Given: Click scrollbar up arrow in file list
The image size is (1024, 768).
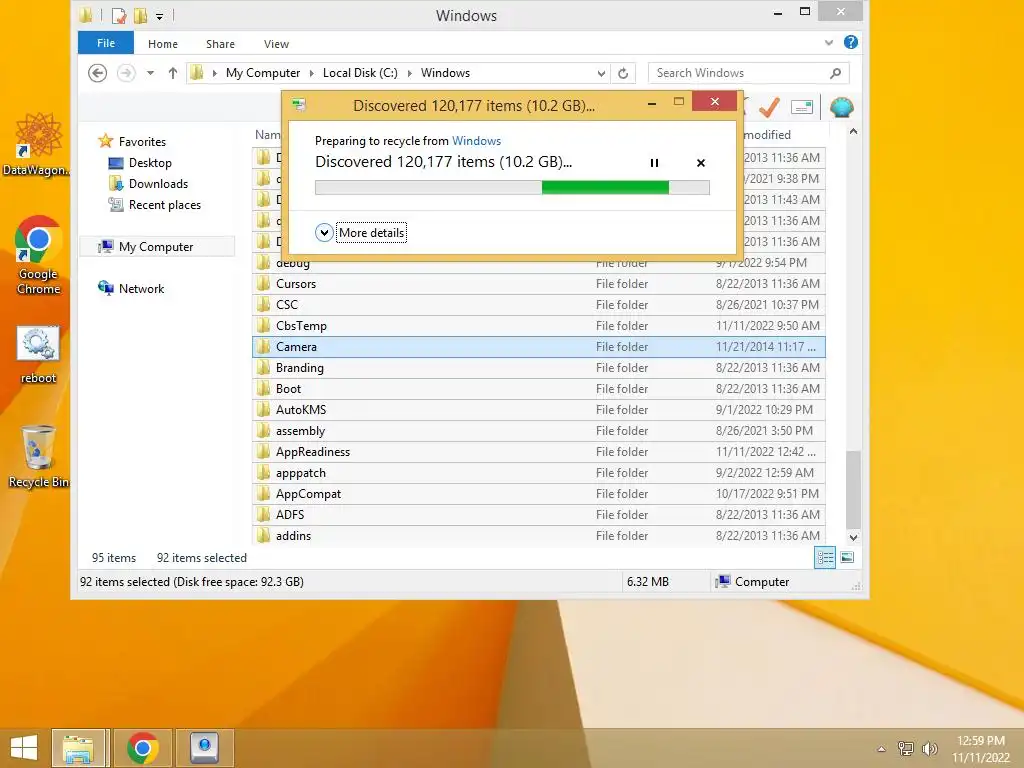Looking at the screenshot, I should pos(853,131).
